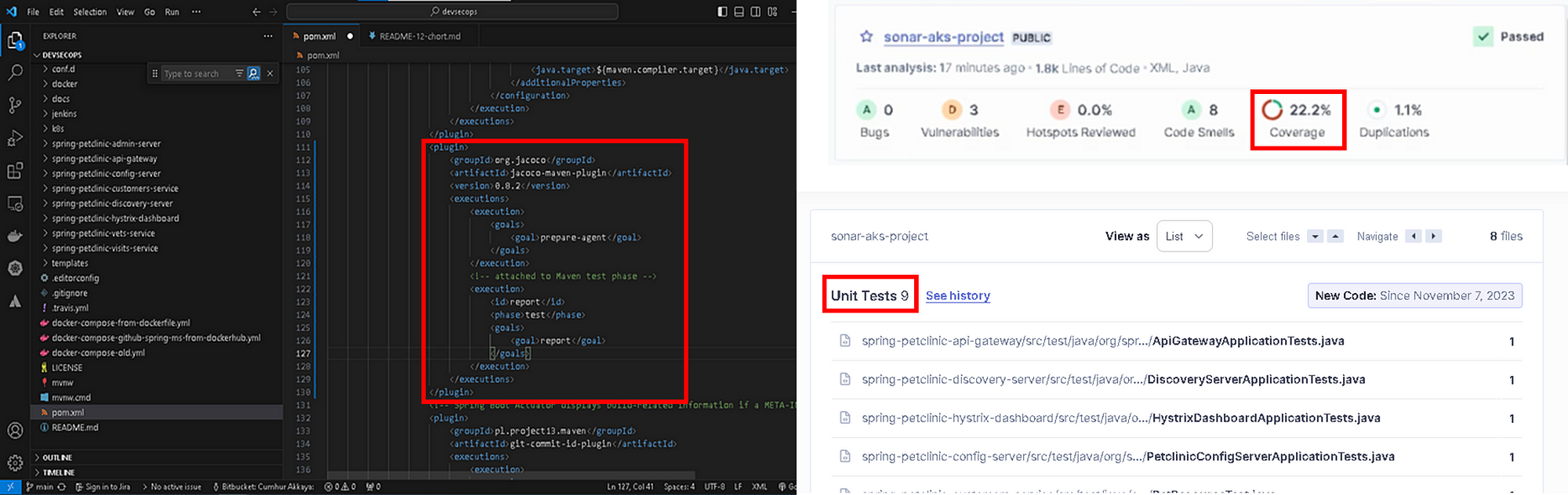
Task: Close the explorer find widget
Action: click(x=270, y=73)
